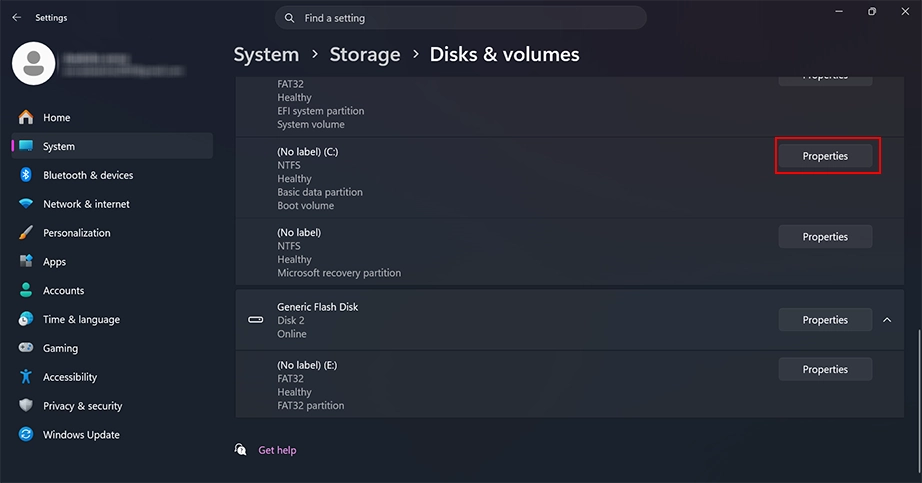Image resolution: width=922 pixels, height=483 pixels.
Task: Click the Personalization paintbrush icon
Action: 26,233
